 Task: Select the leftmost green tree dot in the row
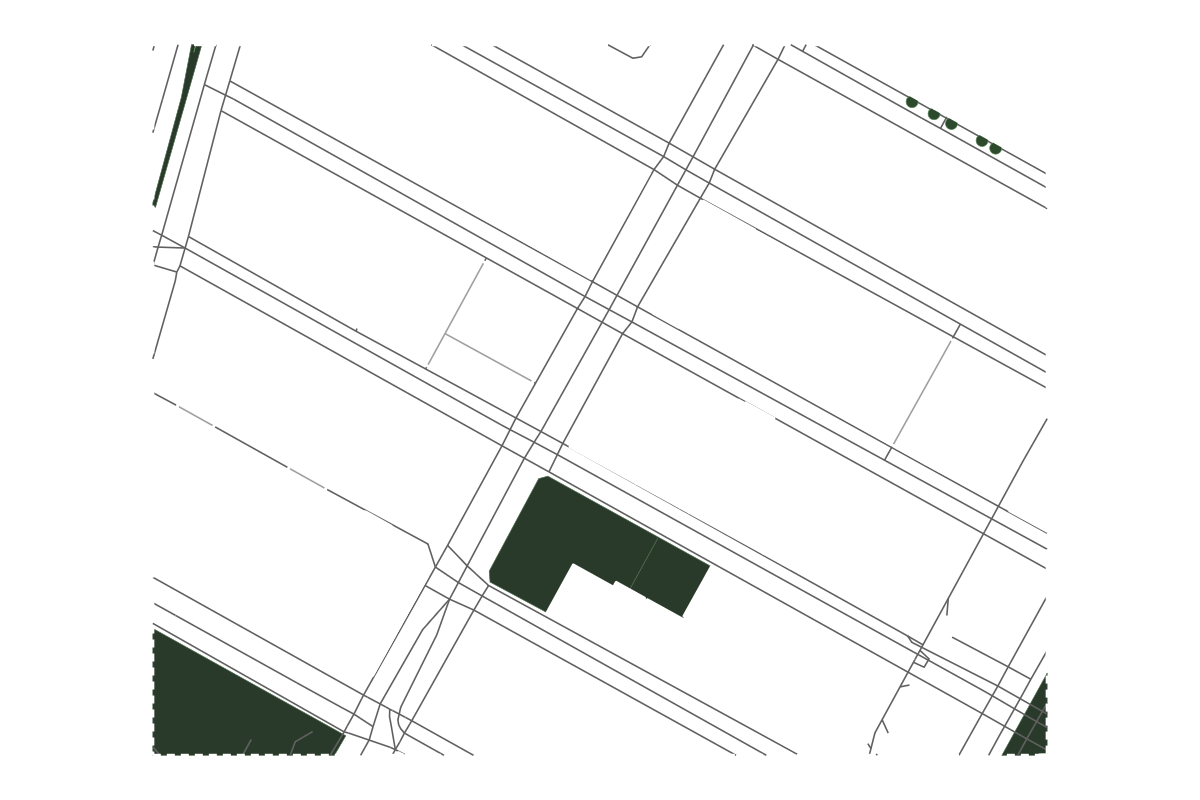(912, 102)
